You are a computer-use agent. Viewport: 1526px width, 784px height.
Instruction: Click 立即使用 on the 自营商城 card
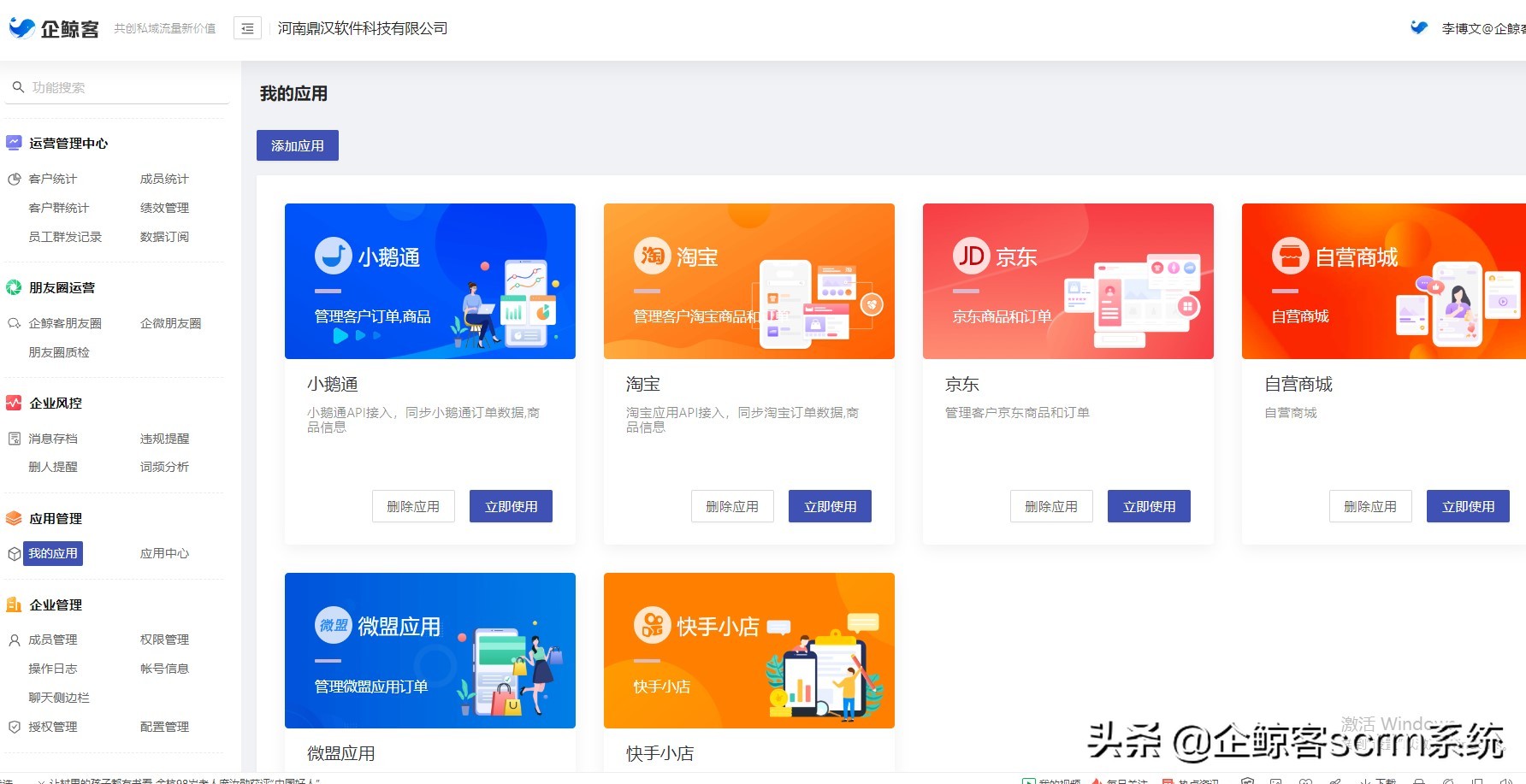1468,506
